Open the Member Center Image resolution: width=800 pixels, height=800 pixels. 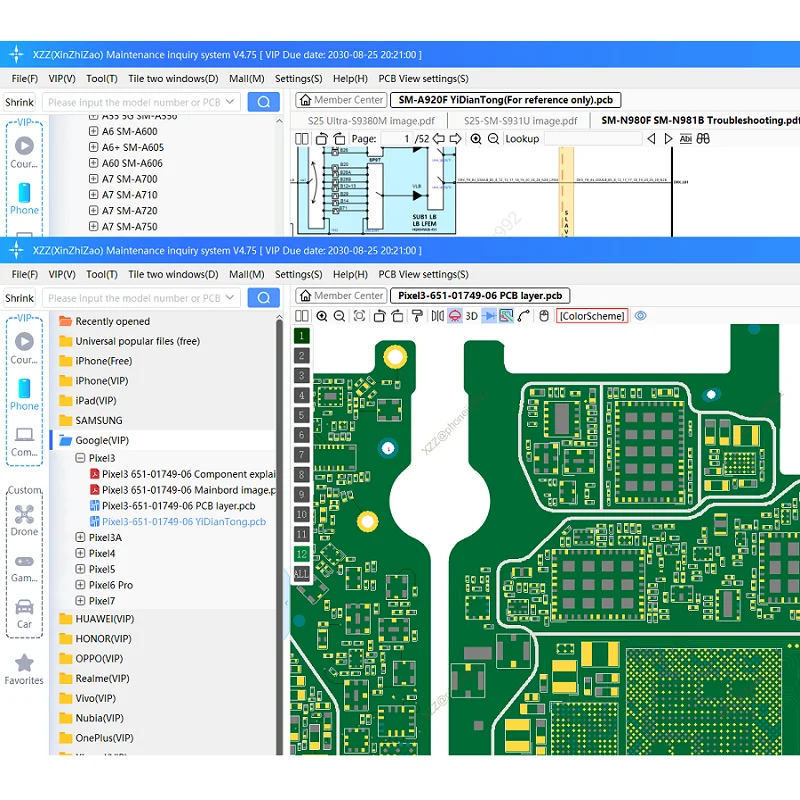click(340, 295)
